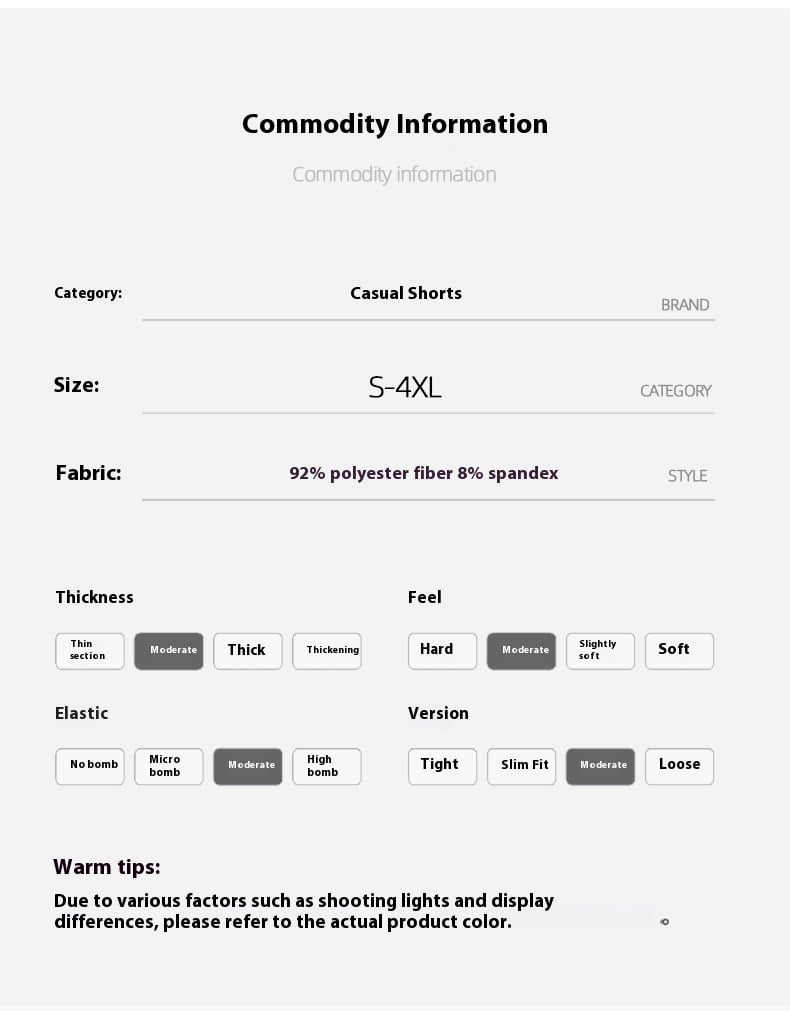Select No bomb under Elastic
Screen dimensions: 790x1011
click(x=90, y=766)
